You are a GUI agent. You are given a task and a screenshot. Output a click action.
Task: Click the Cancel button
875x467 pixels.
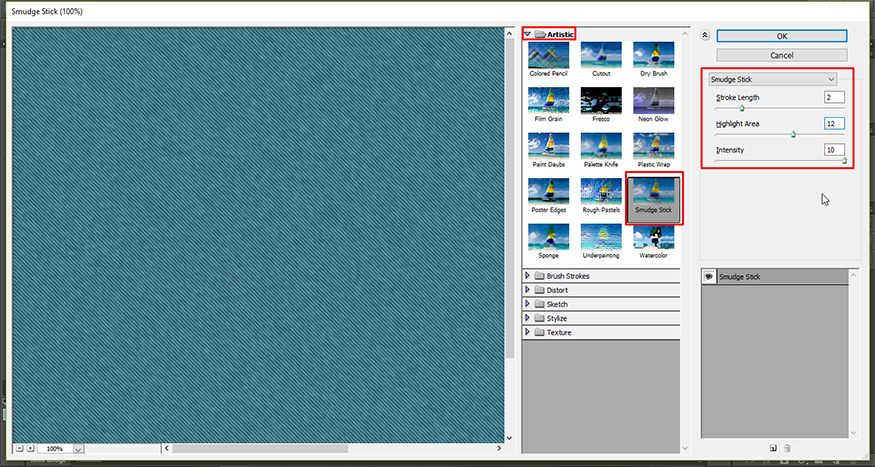pyautogui.click(x=782, y=55)
